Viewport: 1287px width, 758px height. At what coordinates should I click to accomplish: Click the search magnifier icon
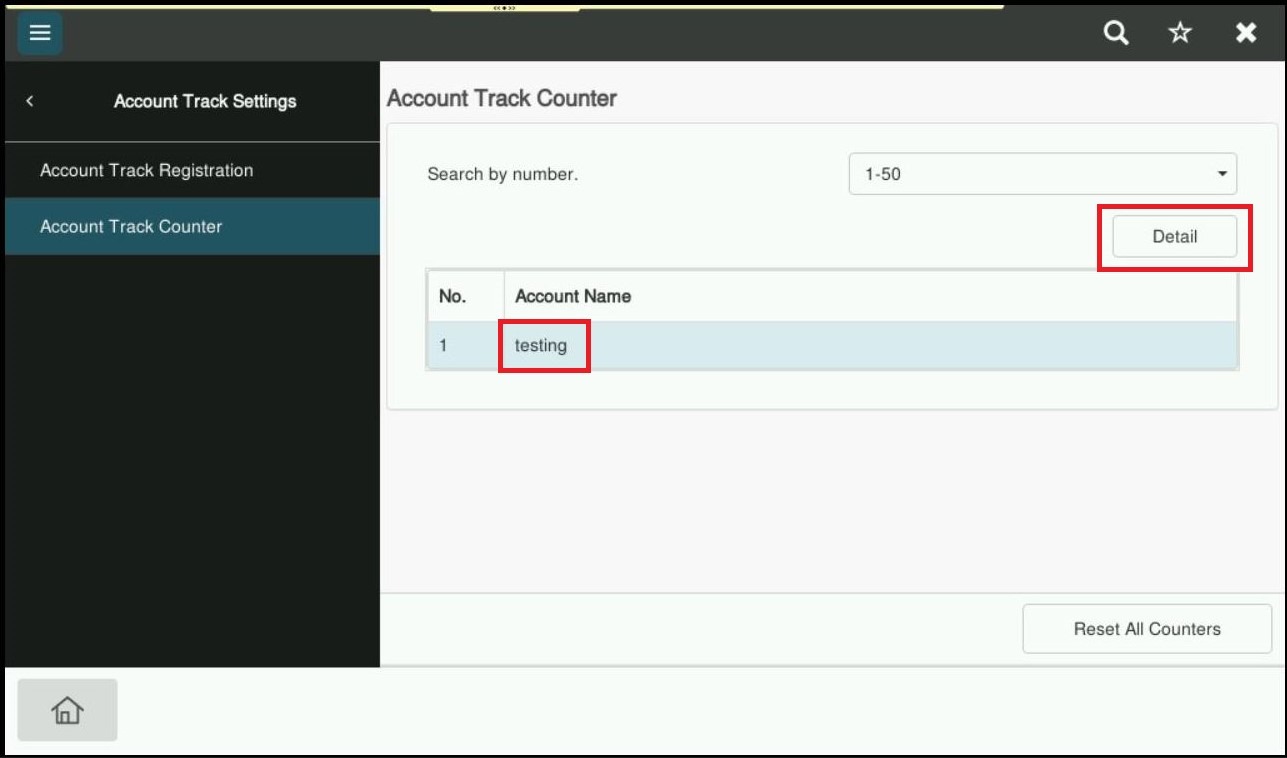click(x=1116, y=33)
